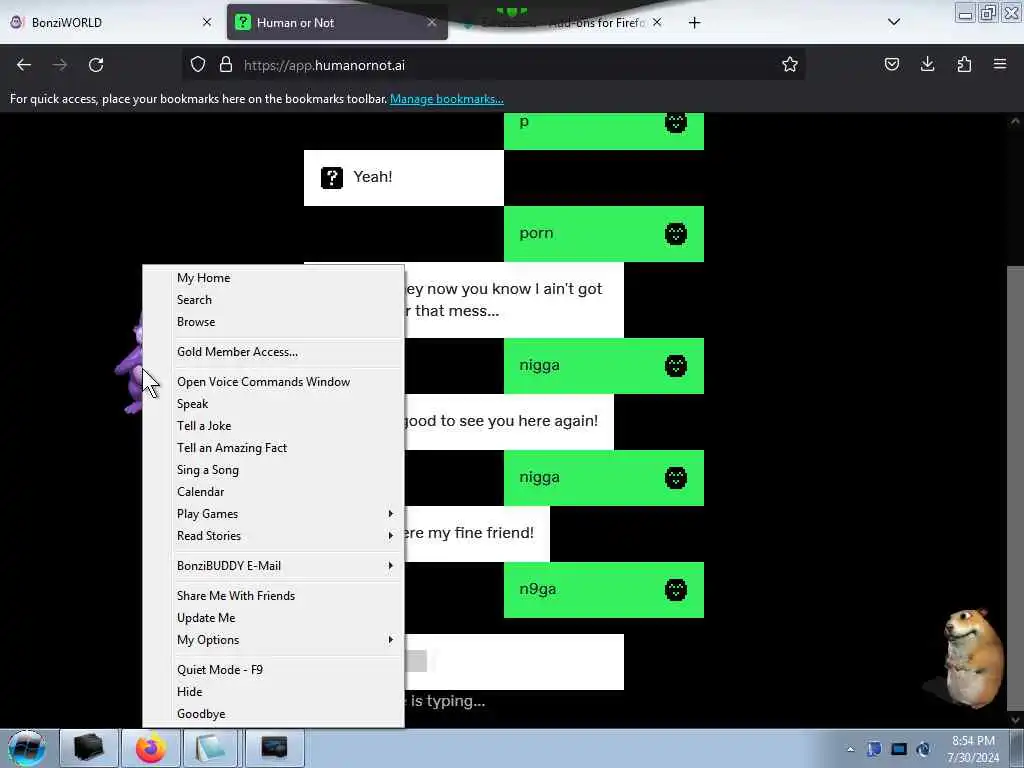
Task: Open Firefox from the taskbar
Action: click(x=150, y=748)
